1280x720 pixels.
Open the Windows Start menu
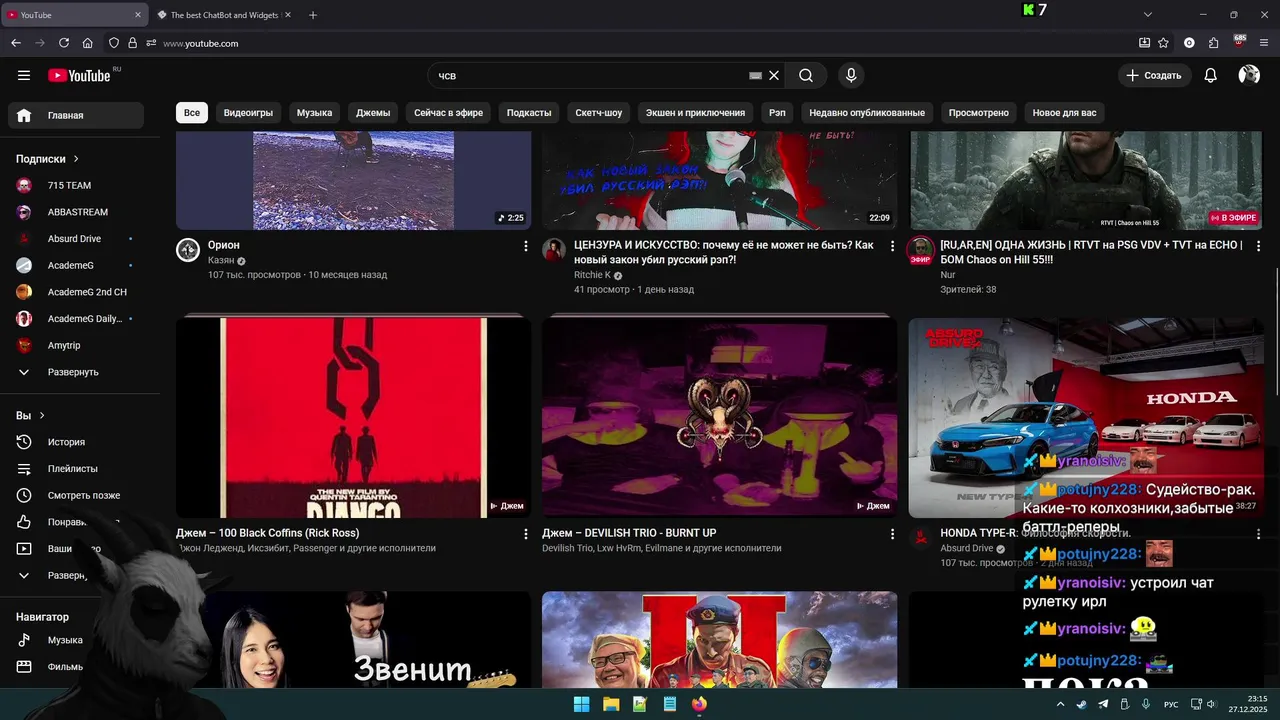581,704
